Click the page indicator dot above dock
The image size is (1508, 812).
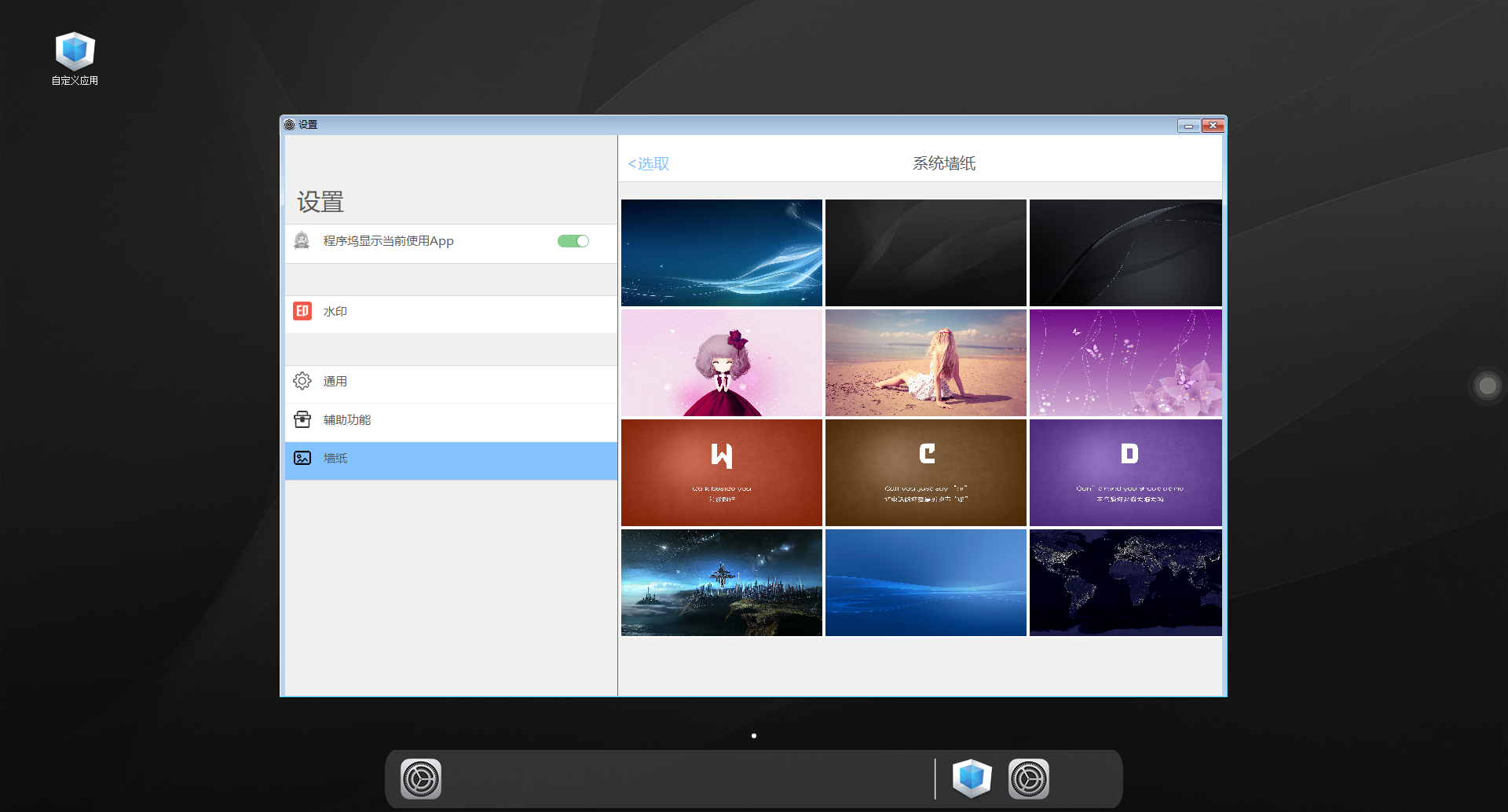pos(754,736)
